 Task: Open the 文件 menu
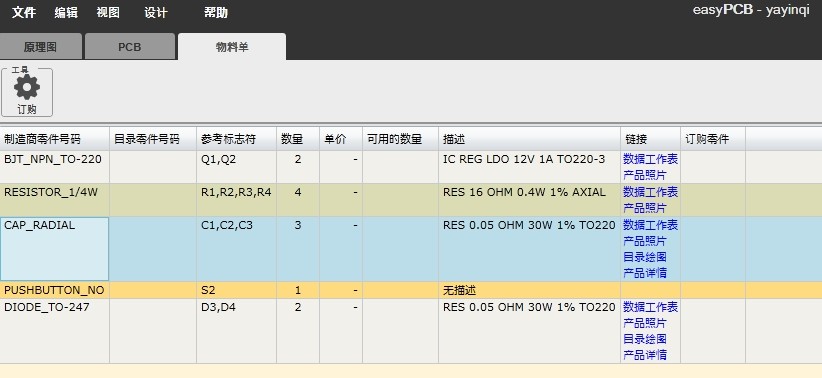pyautogui.click(x=24, y=13)
